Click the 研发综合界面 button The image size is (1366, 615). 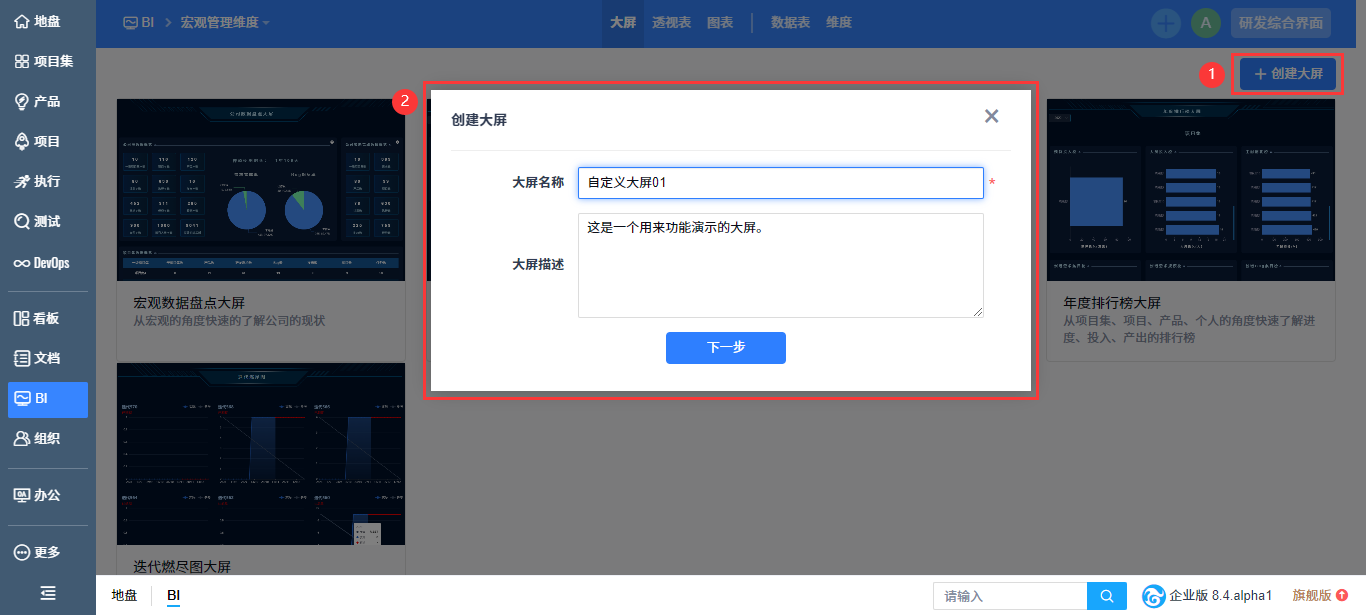[1281, 22]
